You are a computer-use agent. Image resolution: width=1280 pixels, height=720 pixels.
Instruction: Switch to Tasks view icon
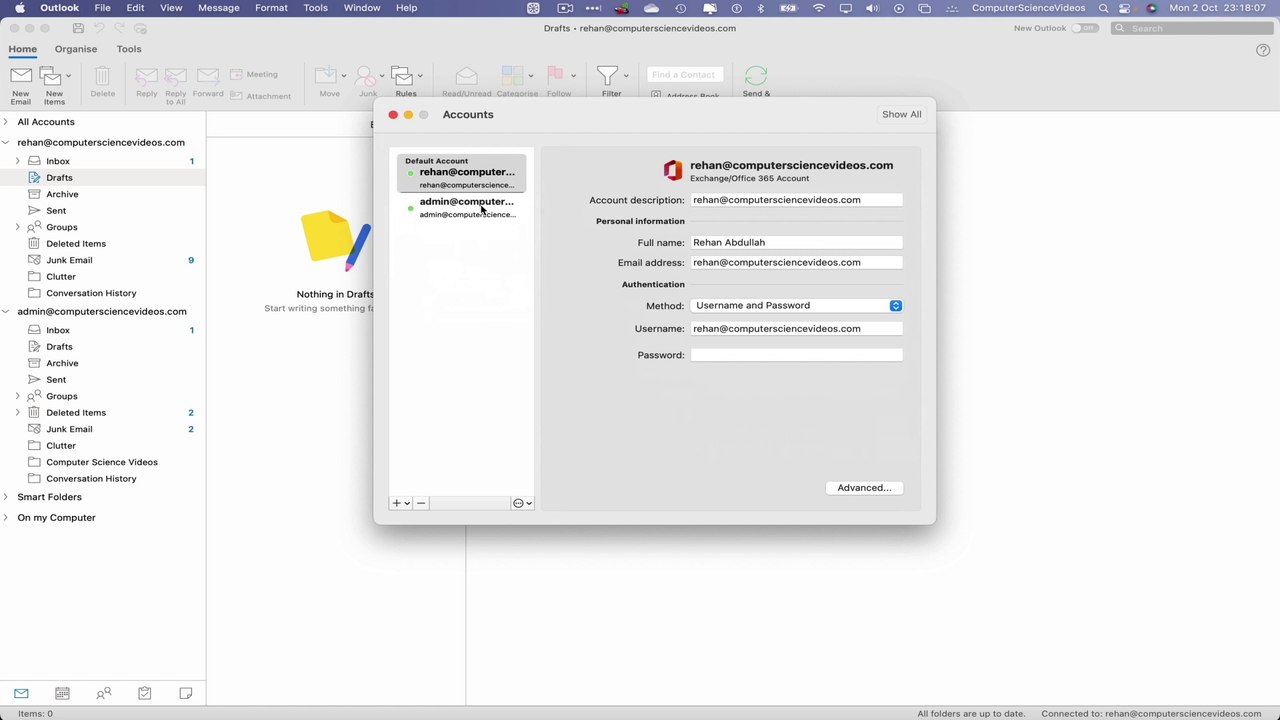click(x=145, y=693)
